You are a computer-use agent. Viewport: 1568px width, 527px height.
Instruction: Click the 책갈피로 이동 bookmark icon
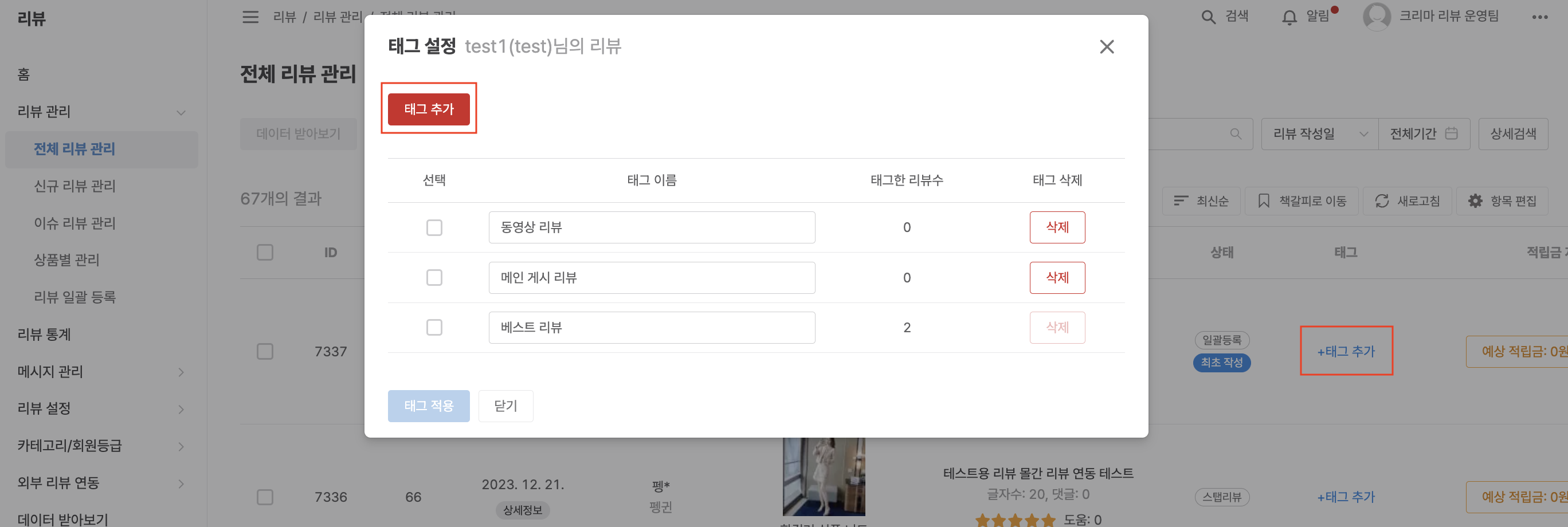(1264, 201)
